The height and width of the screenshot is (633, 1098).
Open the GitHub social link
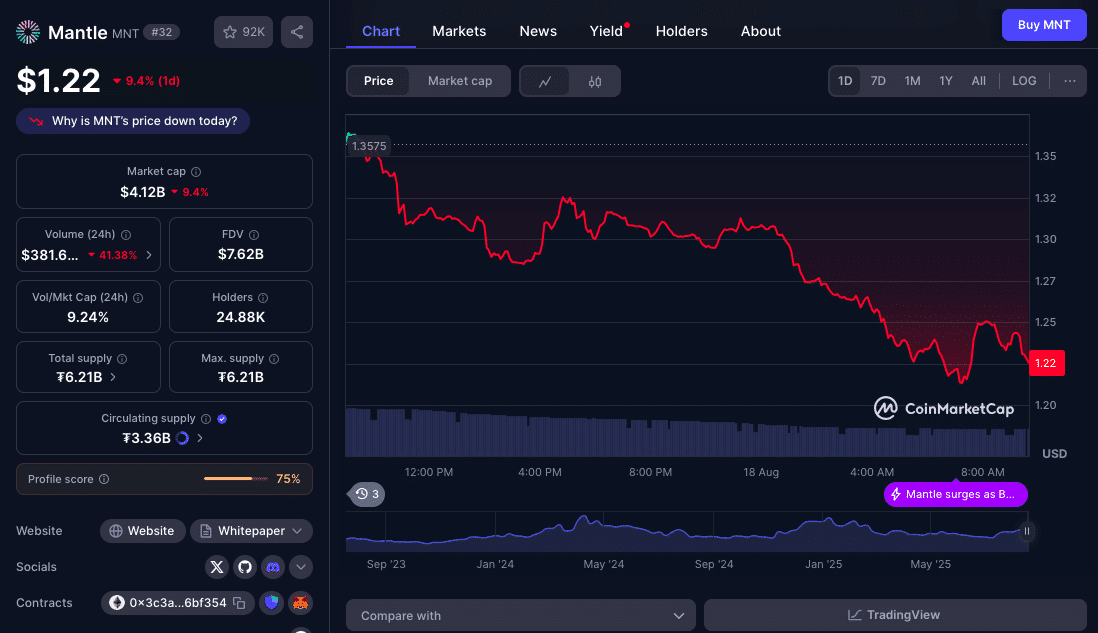[x=244, y=566]
